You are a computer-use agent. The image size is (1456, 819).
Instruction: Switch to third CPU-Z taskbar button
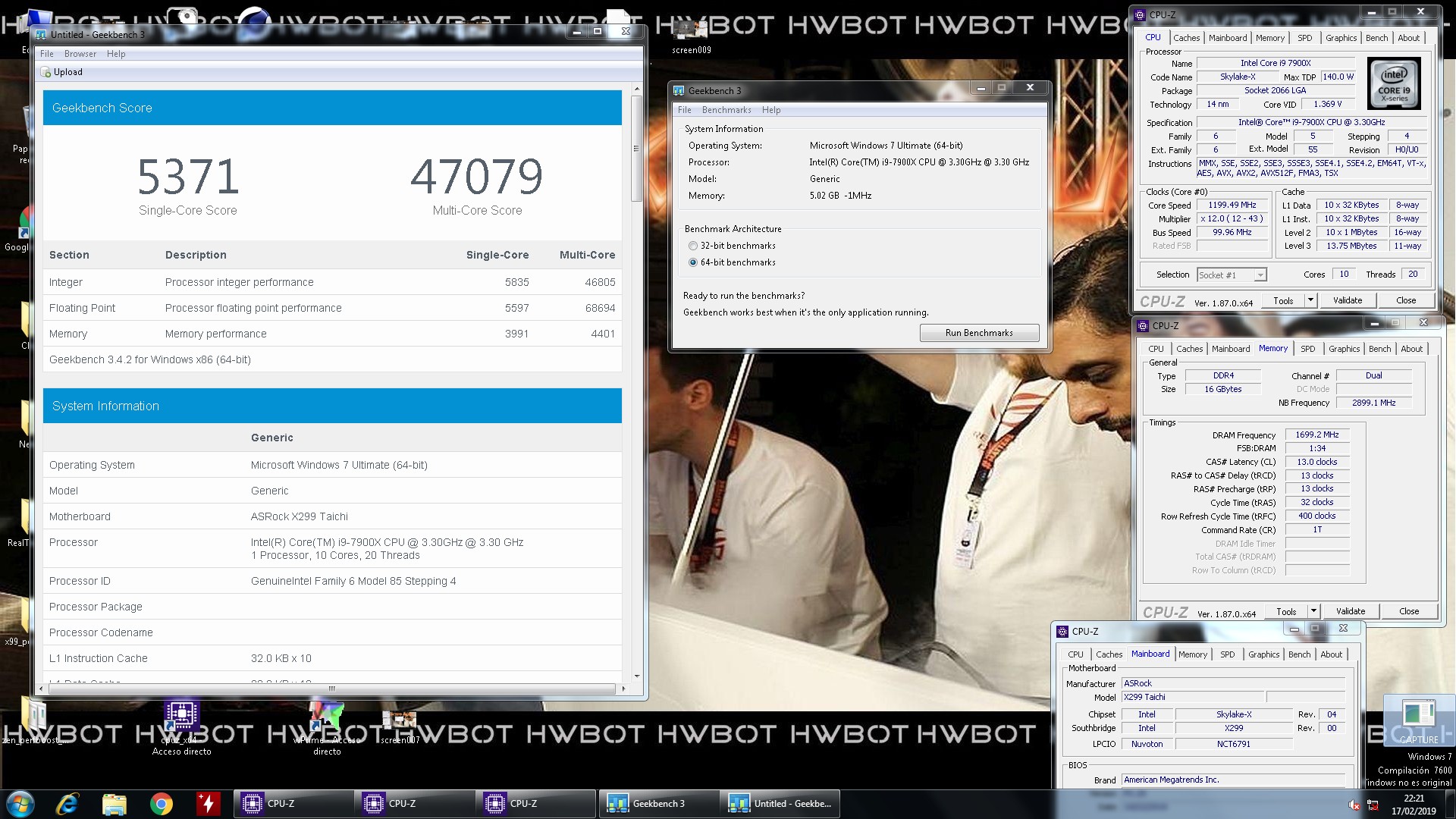tap(537, 804)
